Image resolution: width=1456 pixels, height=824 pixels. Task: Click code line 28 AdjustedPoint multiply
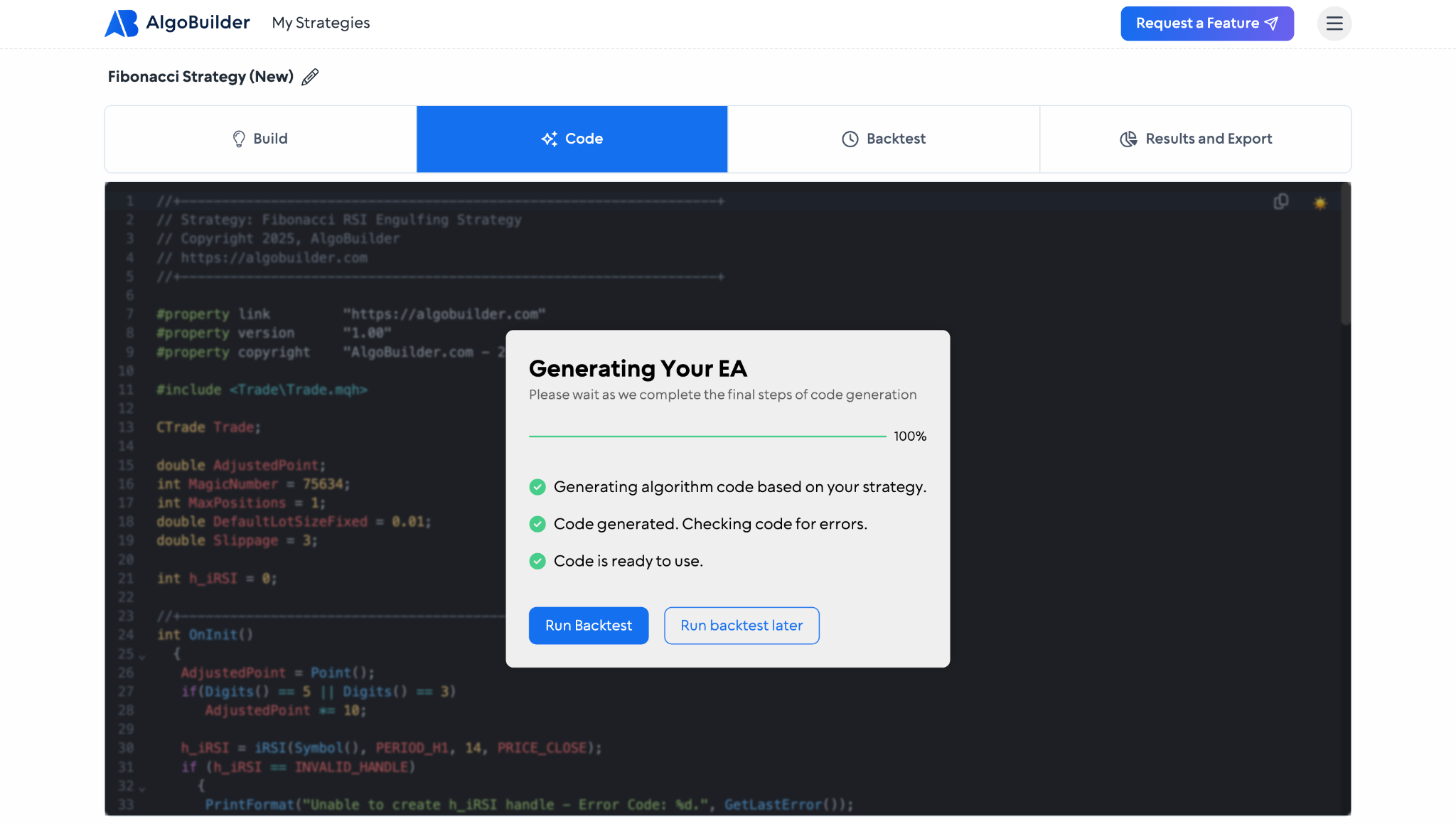(285, 710)
